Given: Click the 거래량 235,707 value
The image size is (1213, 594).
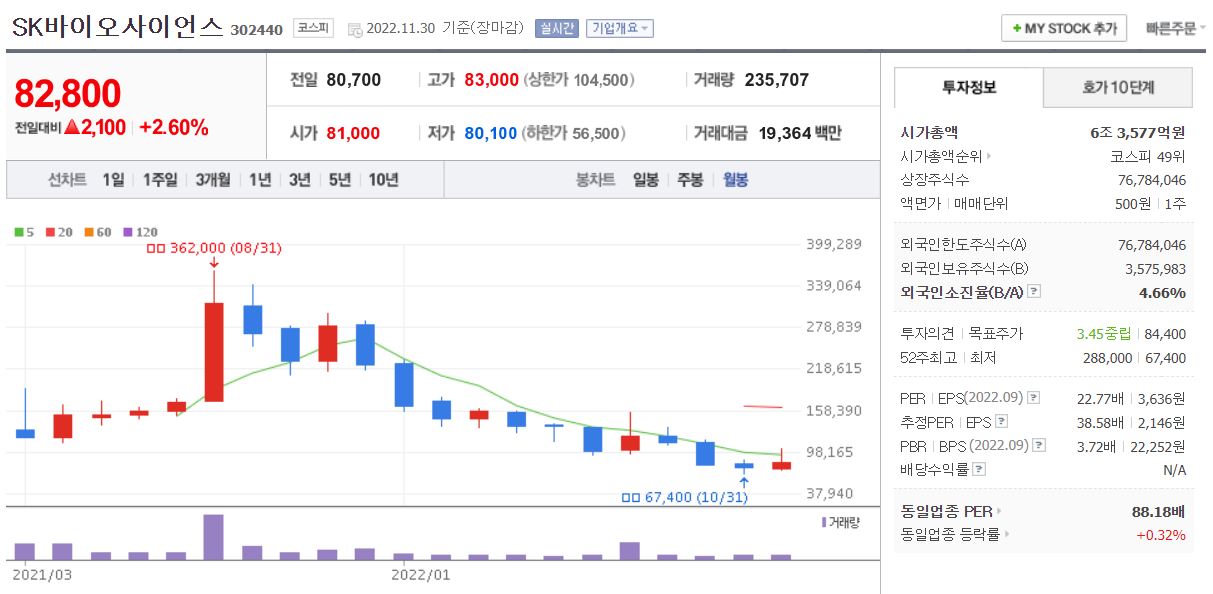Looking at the screenshot, I should tap(777, 80).
